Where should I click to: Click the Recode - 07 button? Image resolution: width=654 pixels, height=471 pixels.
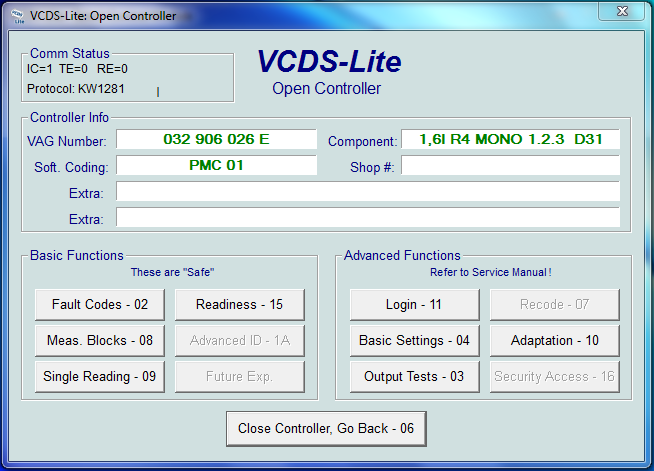(554, 305)
